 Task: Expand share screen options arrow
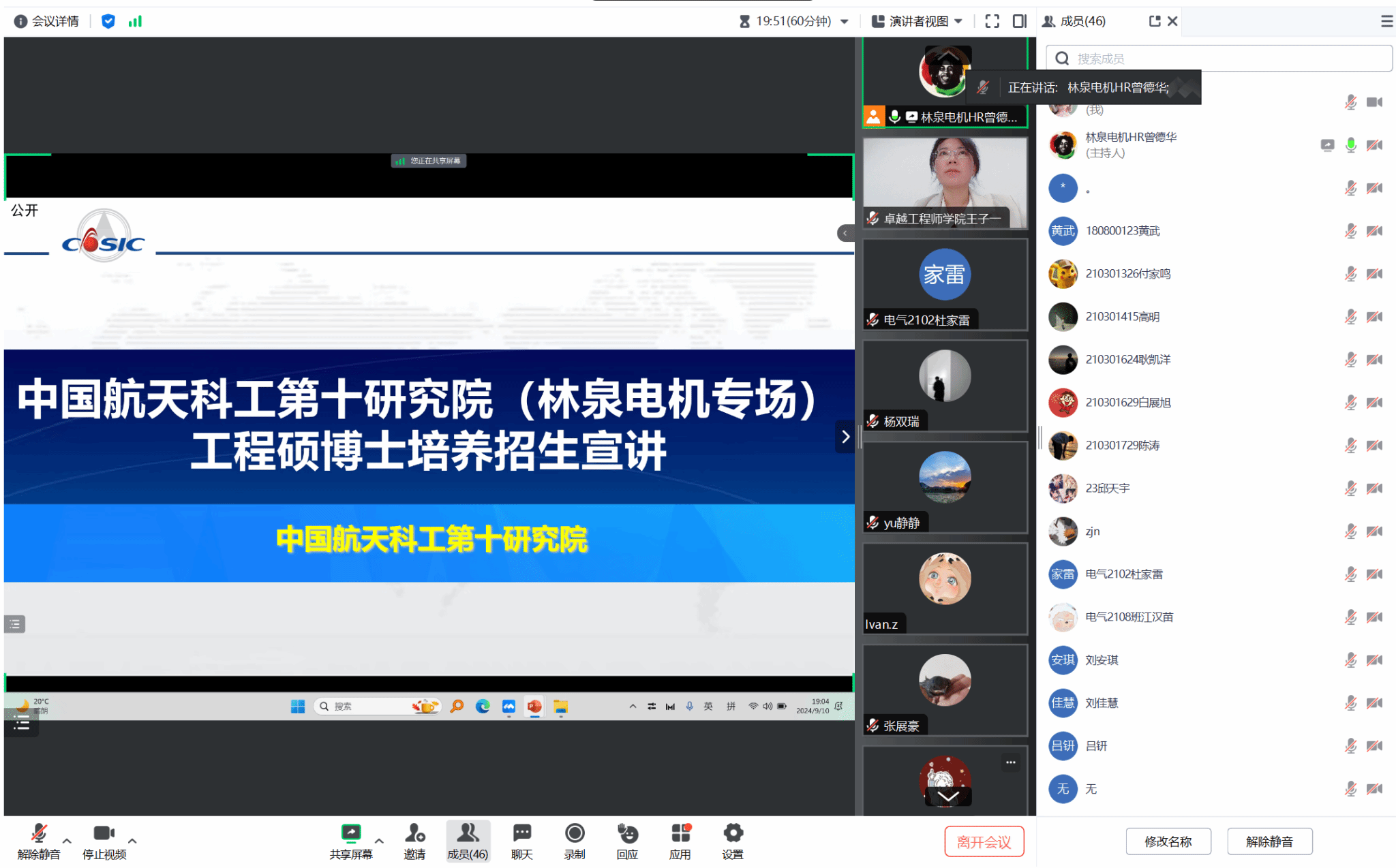pyautogui.click(x=379, y=841)
